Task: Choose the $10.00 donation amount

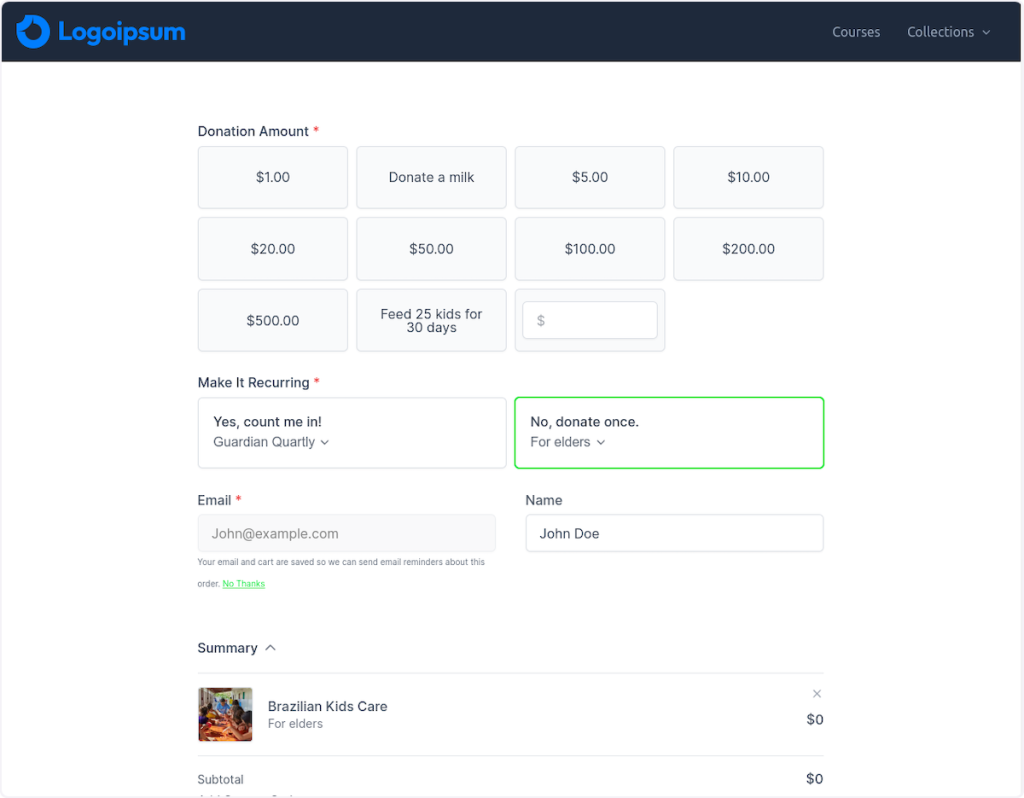Action: click(748, 177)
